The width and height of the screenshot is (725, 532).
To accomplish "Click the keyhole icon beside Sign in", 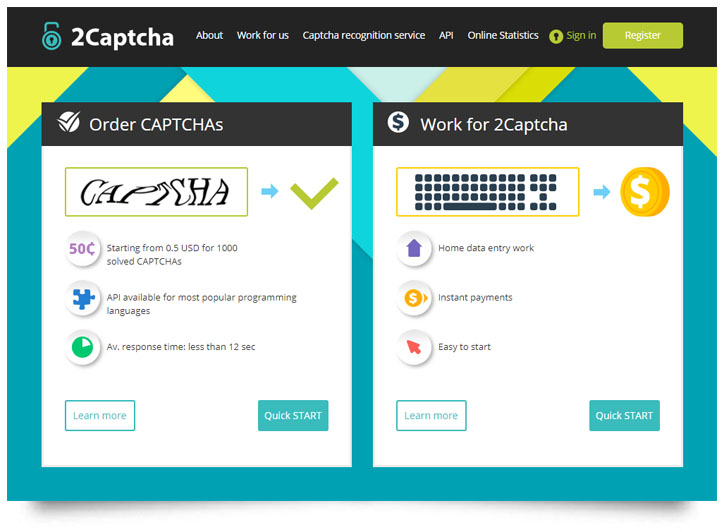I will (556, 36).
